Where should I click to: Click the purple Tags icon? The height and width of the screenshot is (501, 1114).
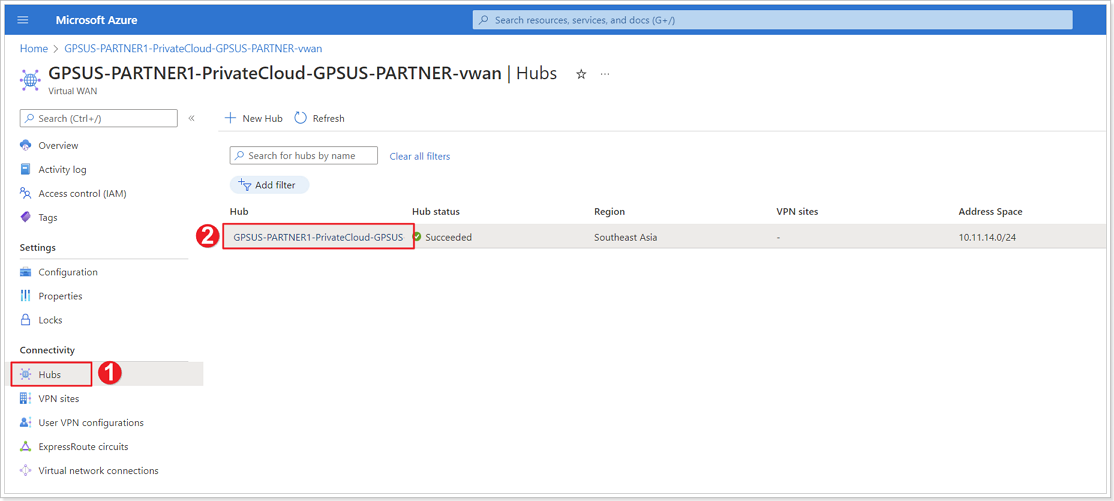tap(26, 217)
